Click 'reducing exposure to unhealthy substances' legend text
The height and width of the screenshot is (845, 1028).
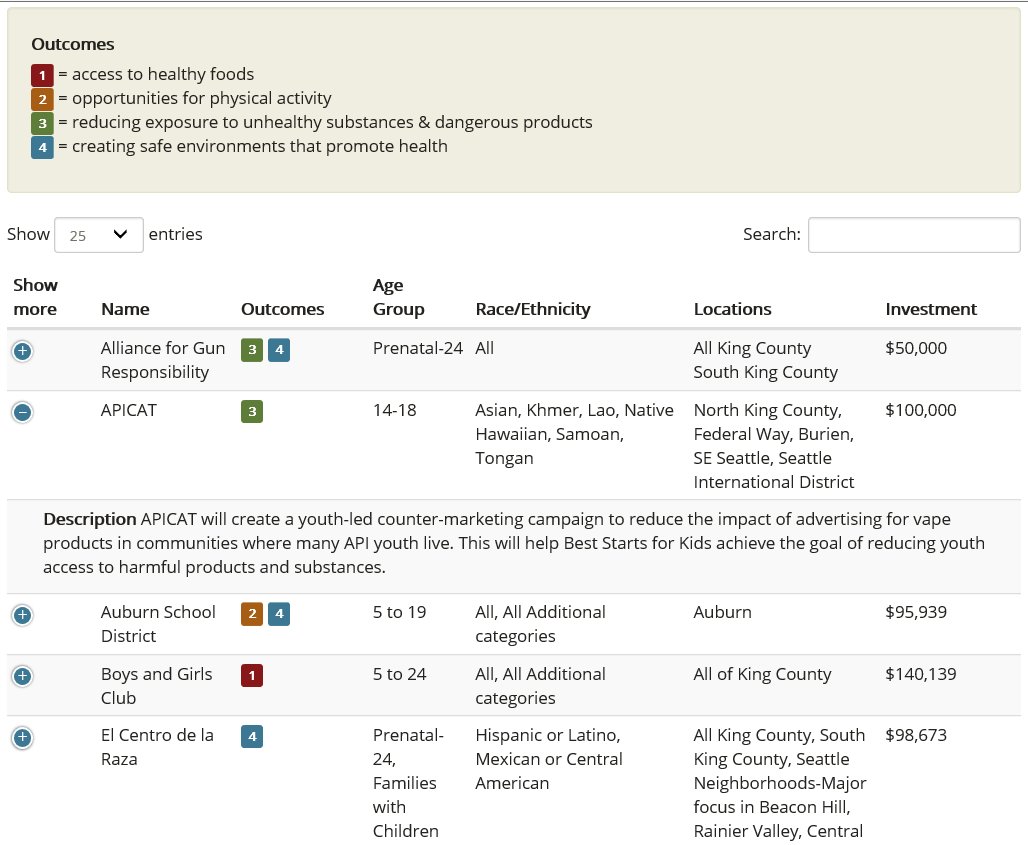[x=332, y=123]
